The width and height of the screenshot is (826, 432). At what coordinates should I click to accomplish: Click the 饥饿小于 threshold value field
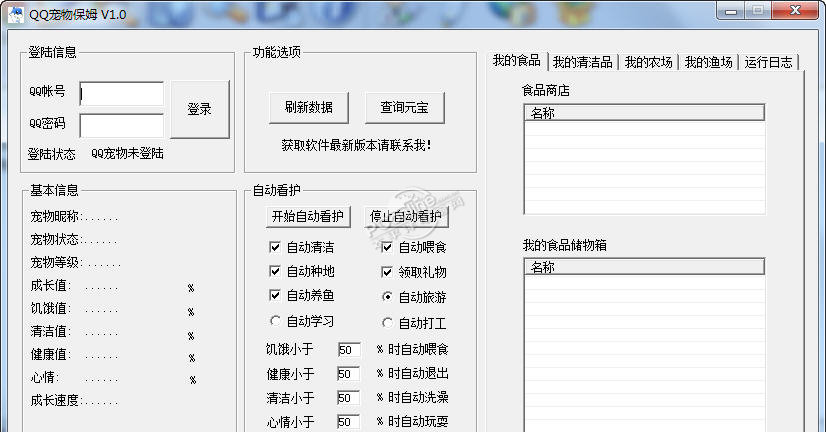349,350
